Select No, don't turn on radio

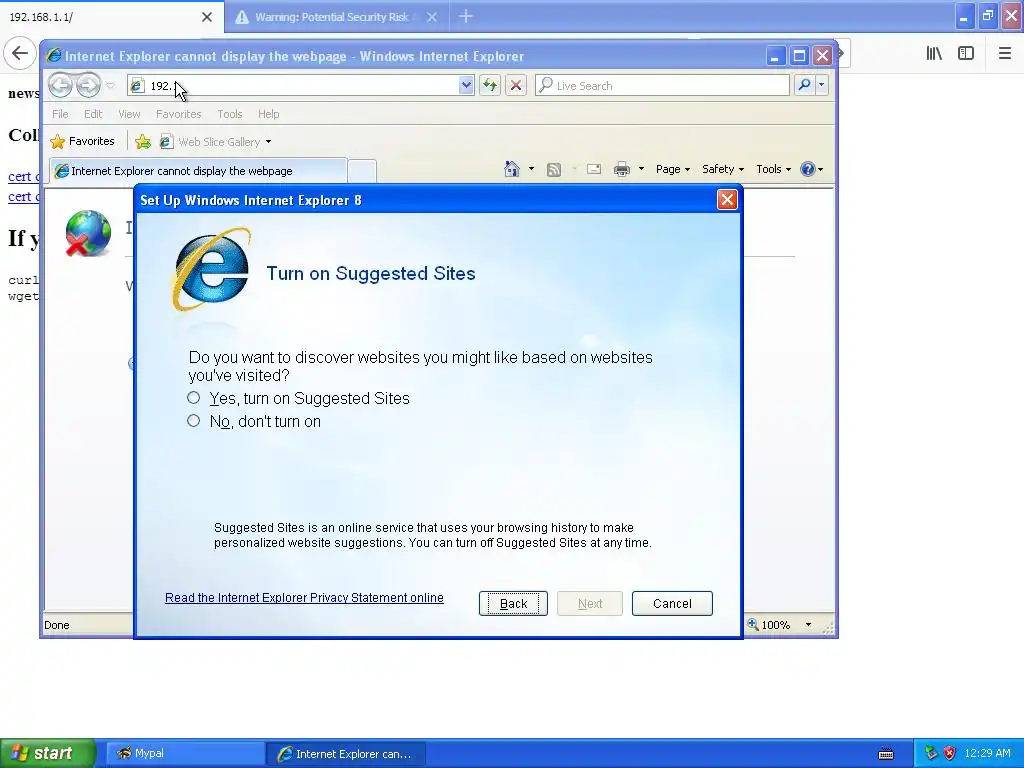[x=193, y=421]
